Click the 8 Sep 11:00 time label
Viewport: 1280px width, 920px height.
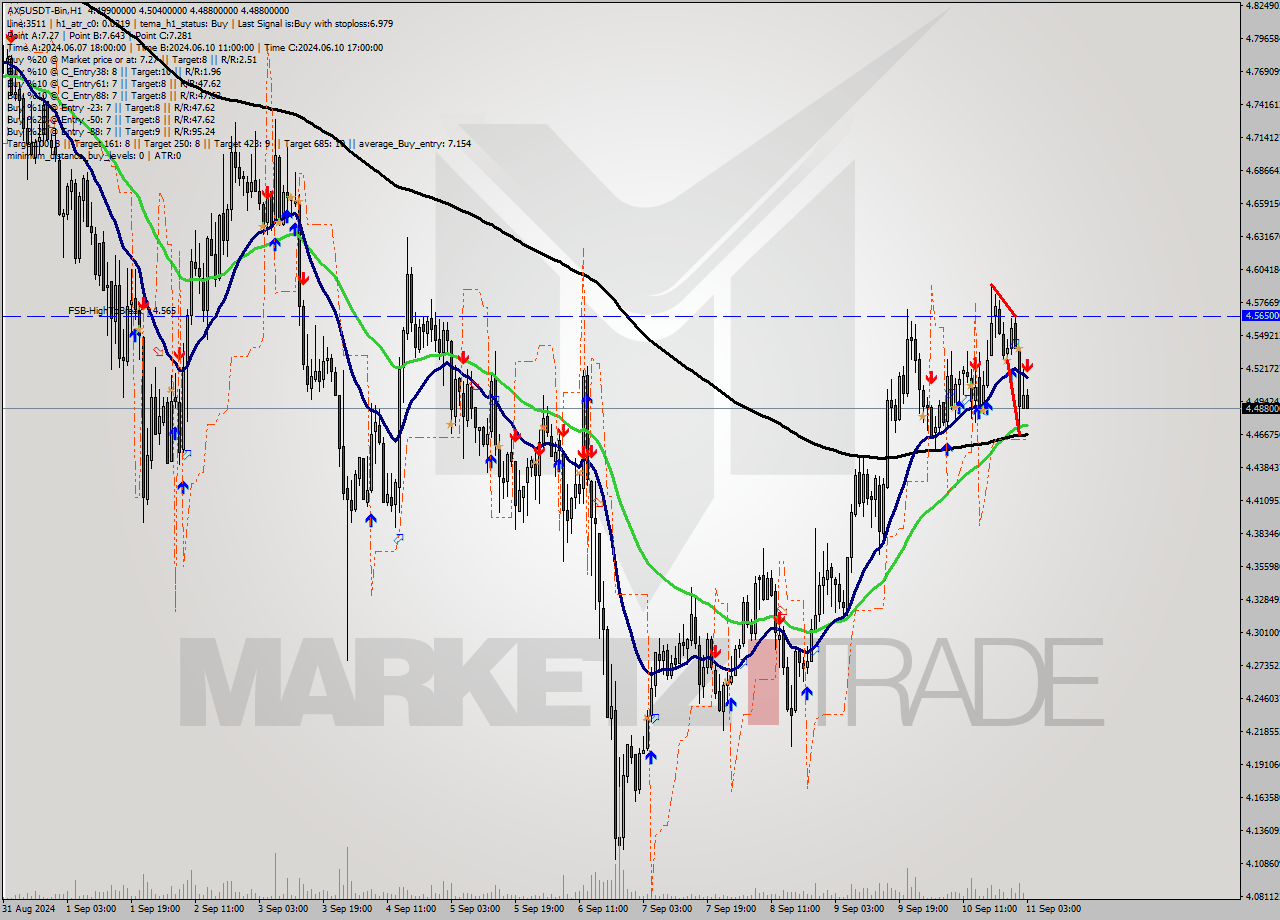click(x=795, y=909)
